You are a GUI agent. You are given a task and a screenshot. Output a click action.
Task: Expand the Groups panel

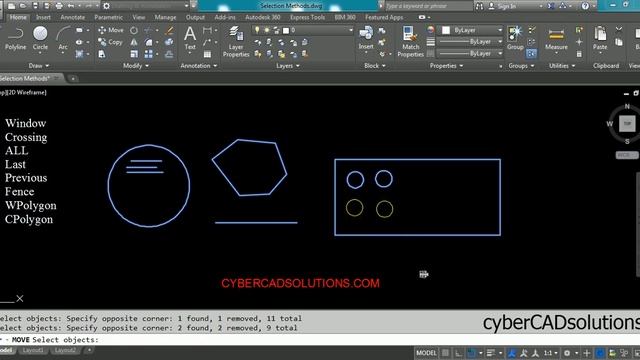(521, 66)
